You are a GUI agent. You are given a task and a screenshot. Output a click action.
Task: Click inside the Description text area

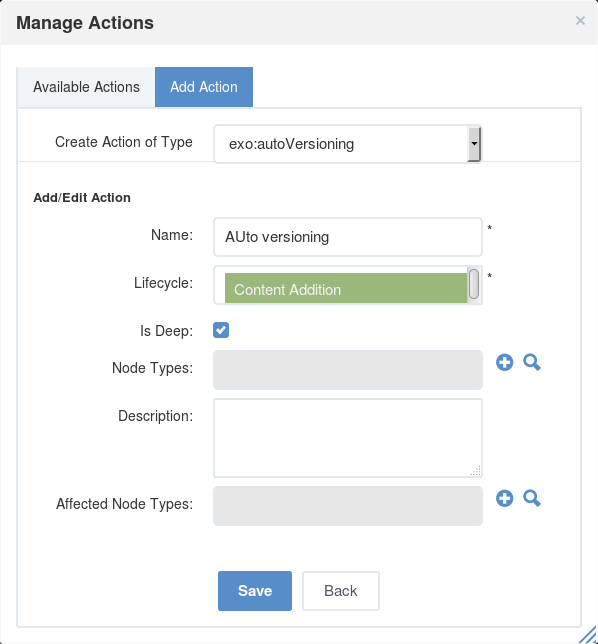click(x=347, y=438)
